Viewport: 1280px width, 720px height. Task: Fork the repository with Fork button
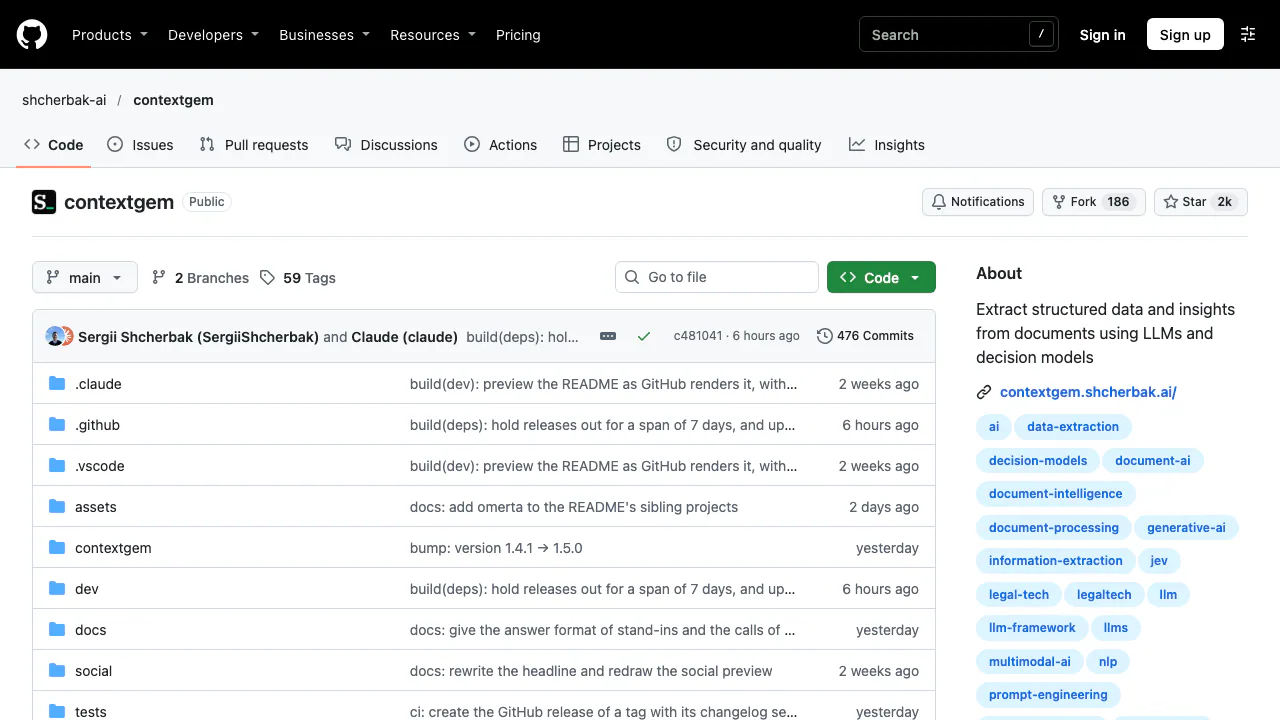[x=1094, y=202]
